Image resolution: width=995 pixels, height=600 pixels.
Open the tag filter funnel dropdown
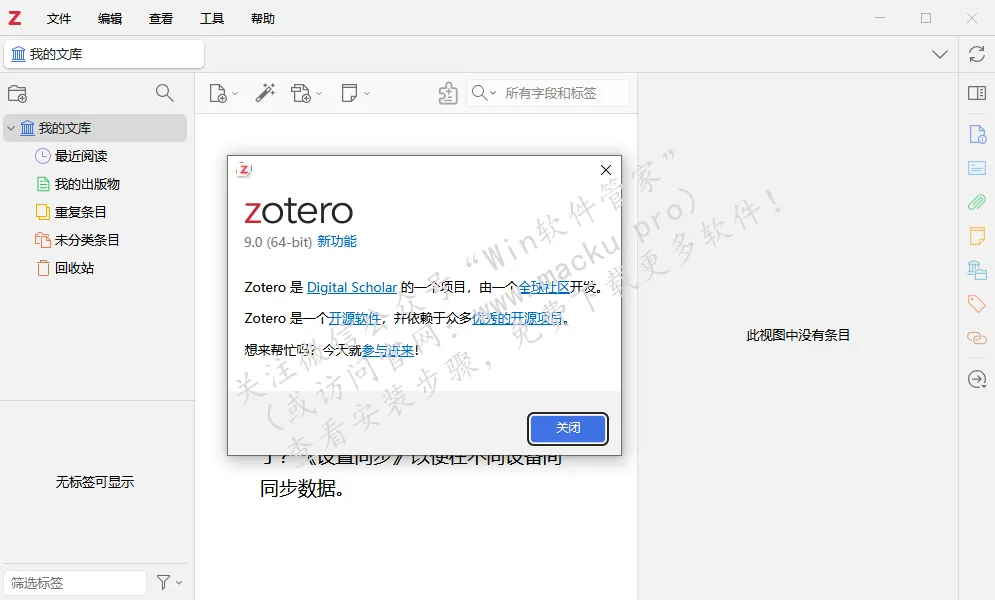(169, 582)
